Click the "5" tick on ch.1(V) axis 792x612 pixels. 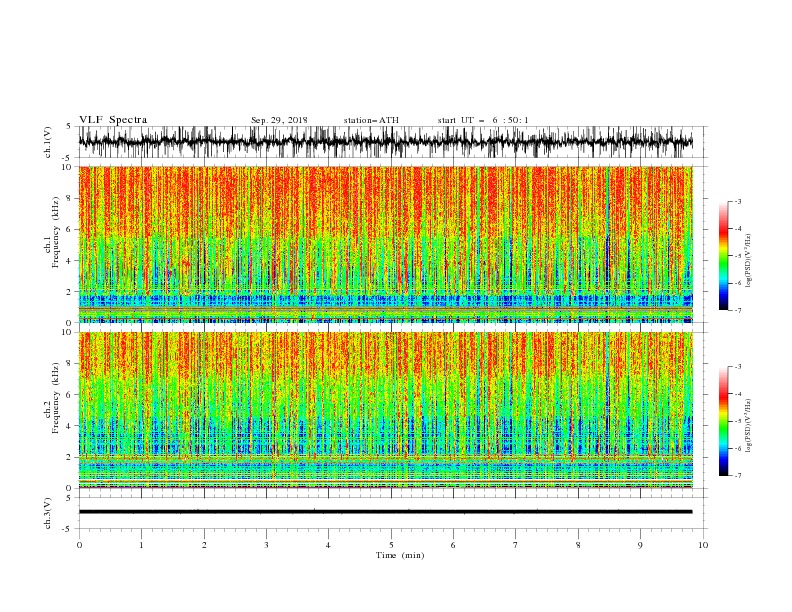point(70,127)
